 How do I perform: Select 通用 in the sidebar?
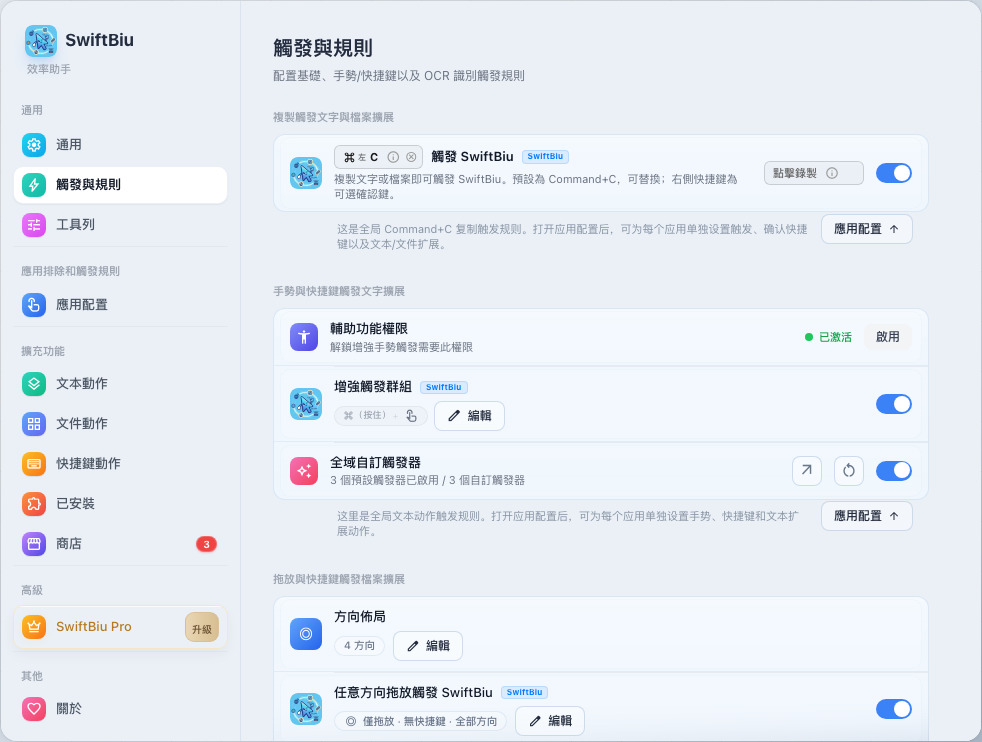point(120,145)
